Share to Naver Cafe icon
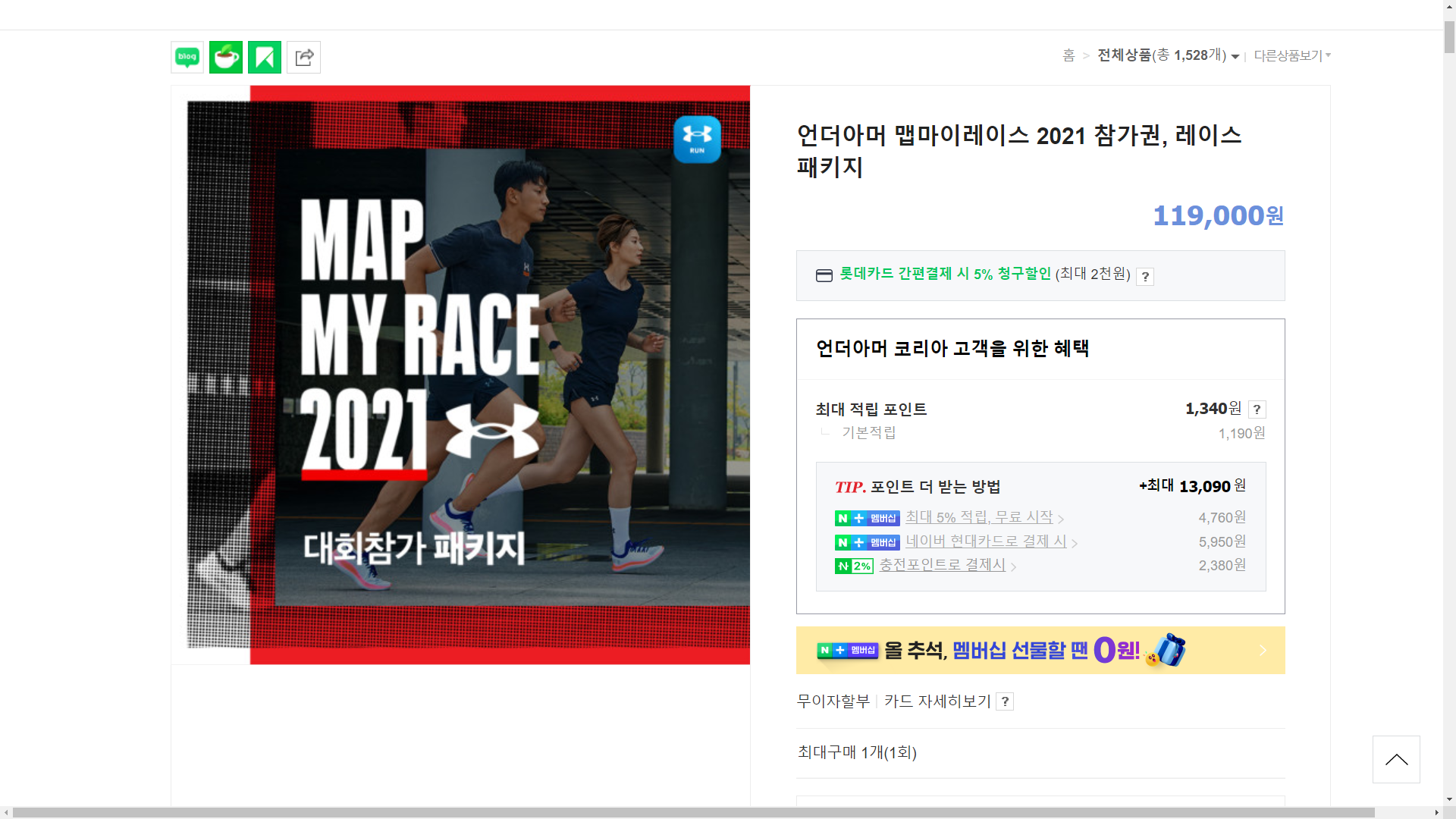The image size is (1456, 819). tap(226, 57)
